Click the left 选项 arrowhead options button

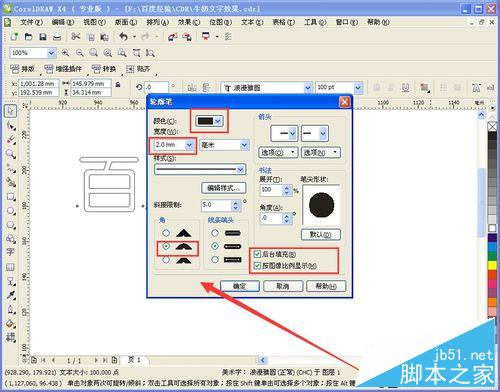click(x=278, y=153)
